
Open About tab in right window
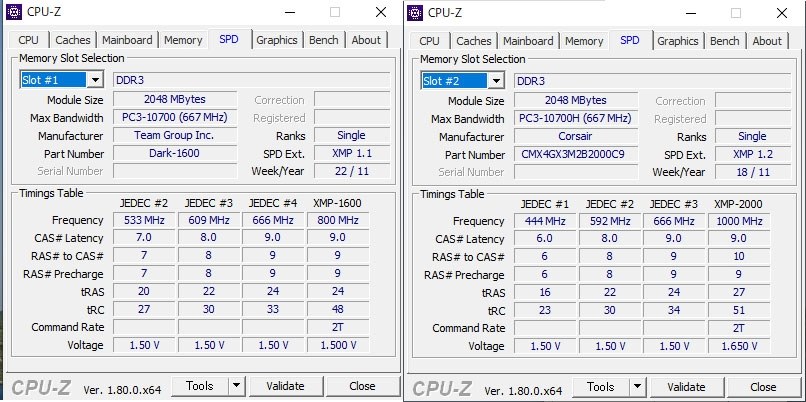tap(767, 41)
